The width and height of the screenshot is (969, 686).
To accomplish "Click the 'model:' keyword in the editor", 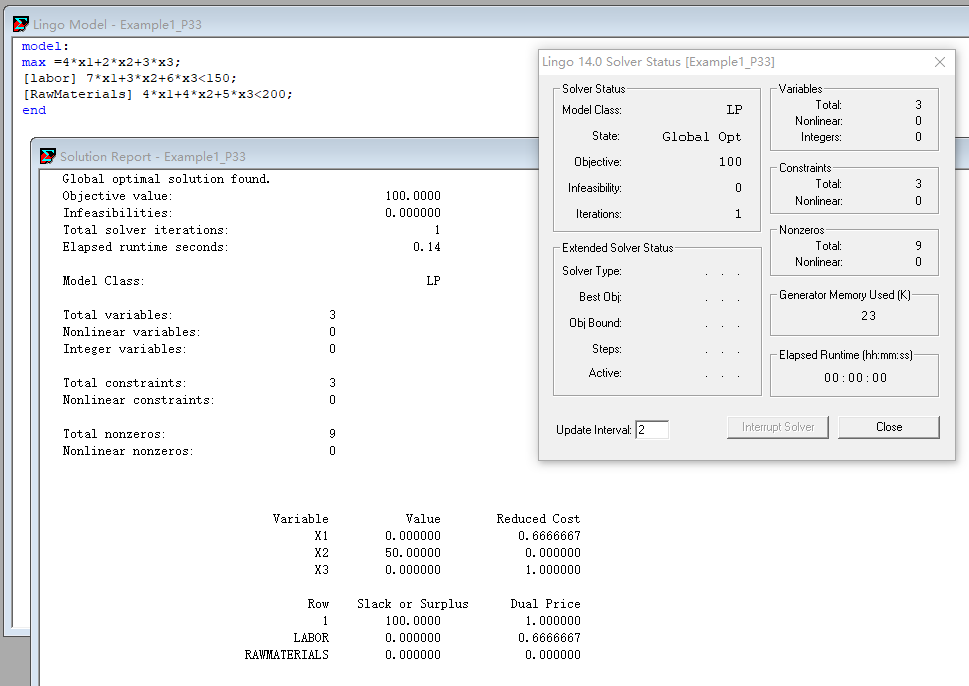I will tap(45, 46).
